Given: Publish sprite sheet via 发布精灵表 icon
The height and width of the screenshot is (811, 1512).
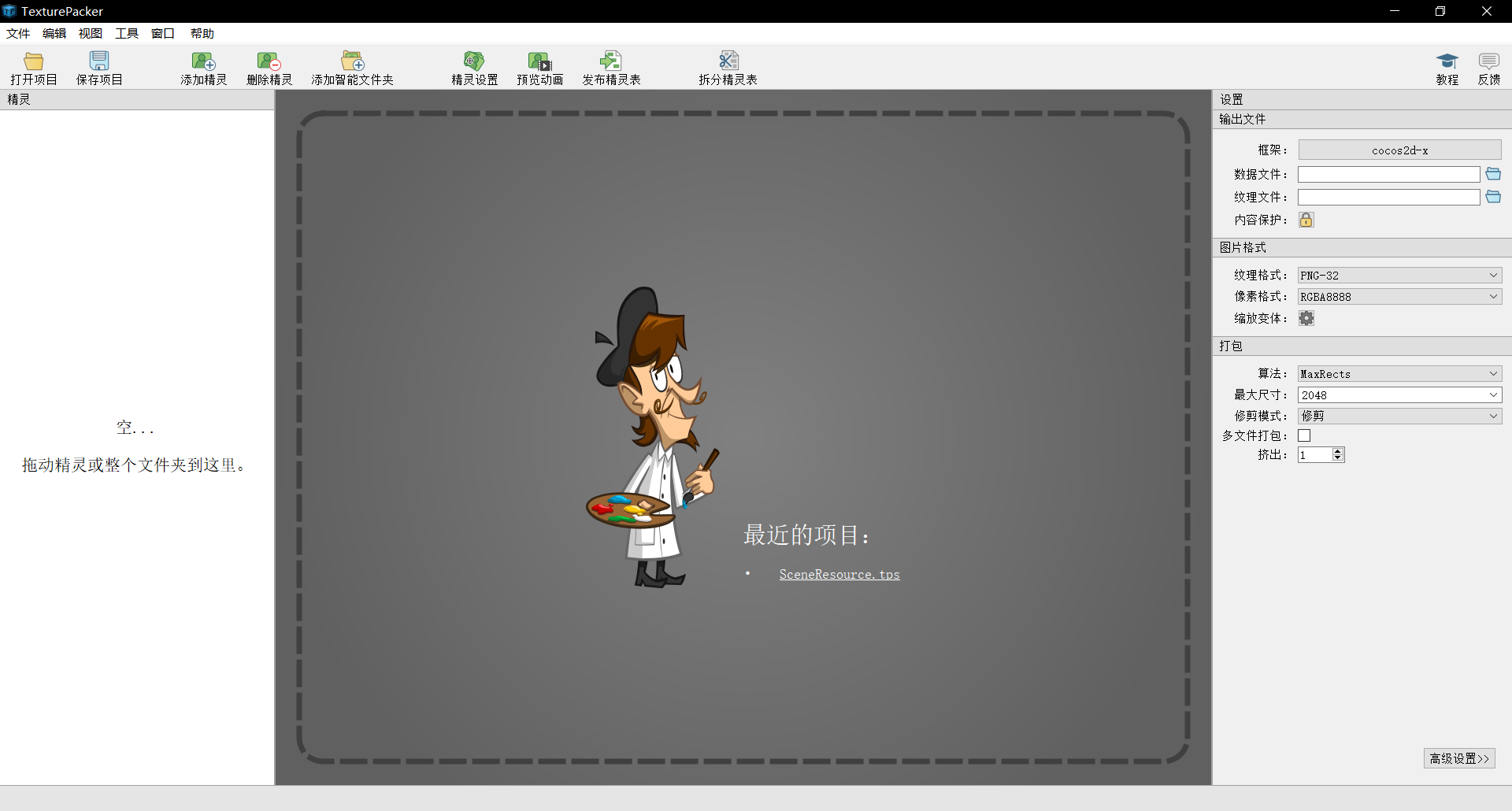Looking at the screenshot, I should point(612,67).
